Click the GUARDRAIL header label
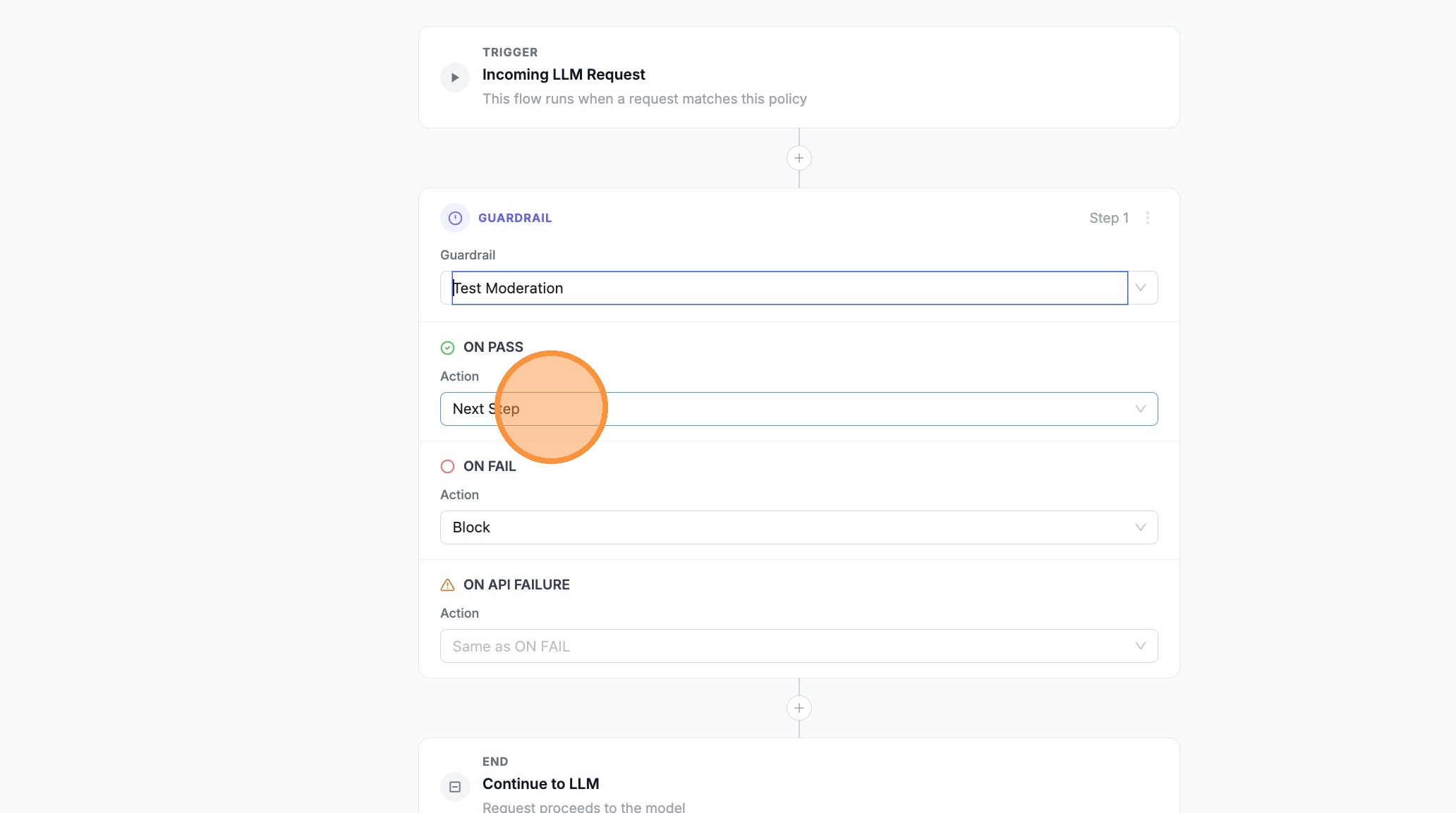1456x813 pixels. pos(514,218)
